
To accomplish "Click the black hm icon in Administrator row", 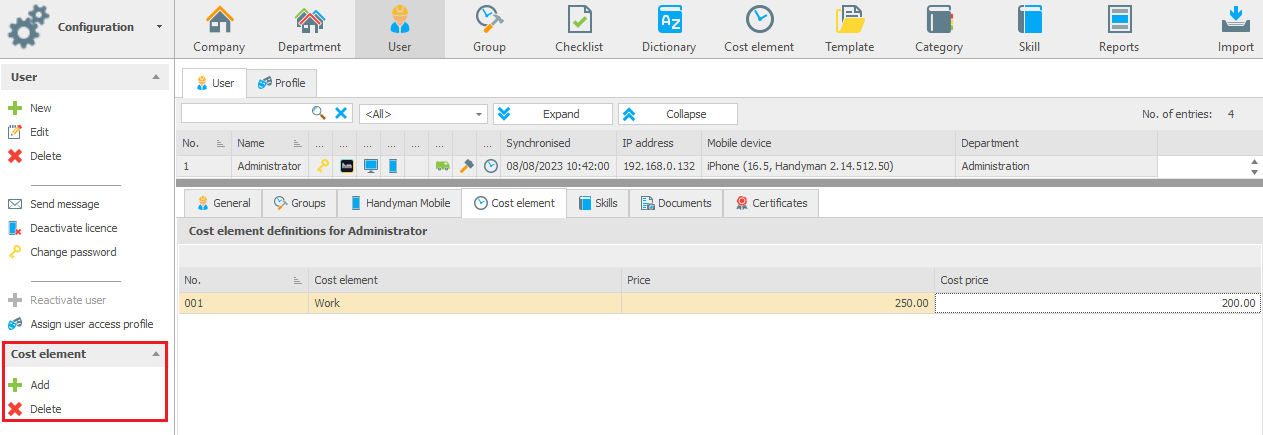I will [347, 166].
